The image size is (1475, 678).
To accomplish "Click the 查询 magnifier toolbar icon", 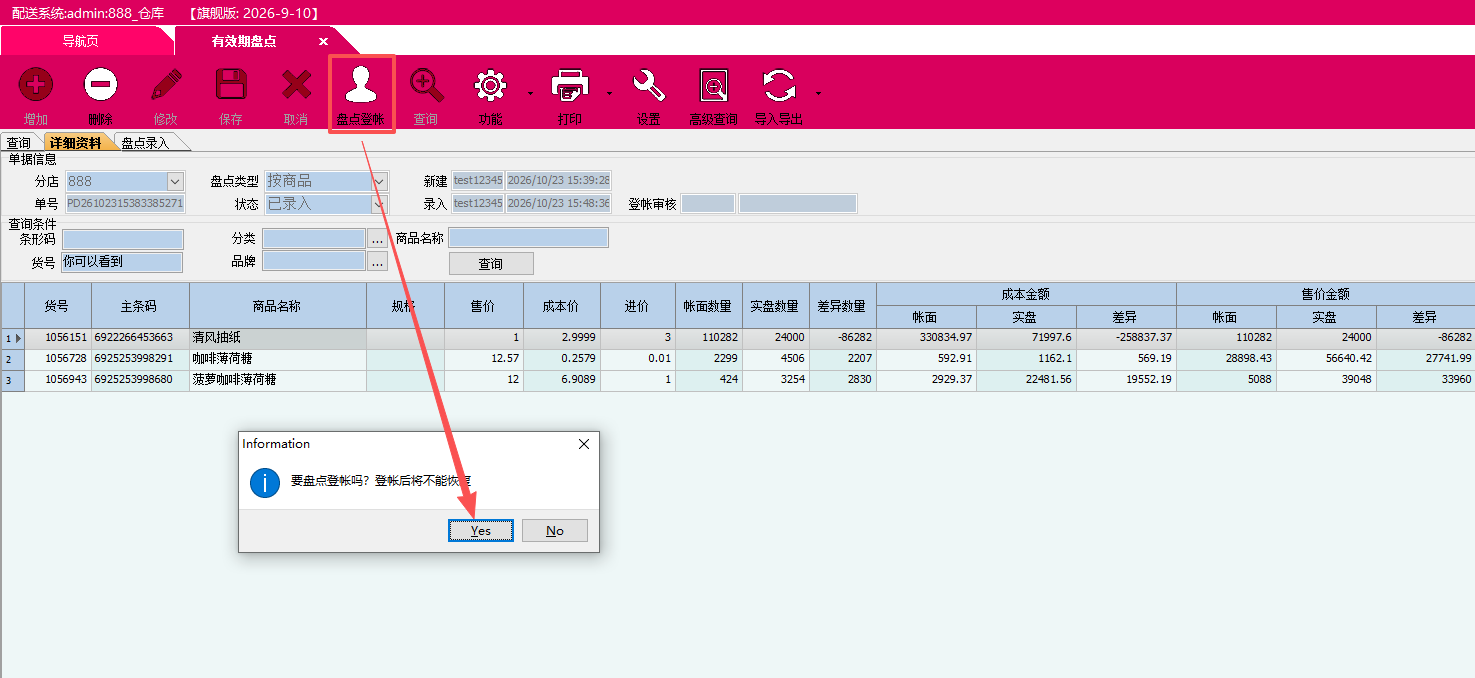I will (x=426, y=85).
